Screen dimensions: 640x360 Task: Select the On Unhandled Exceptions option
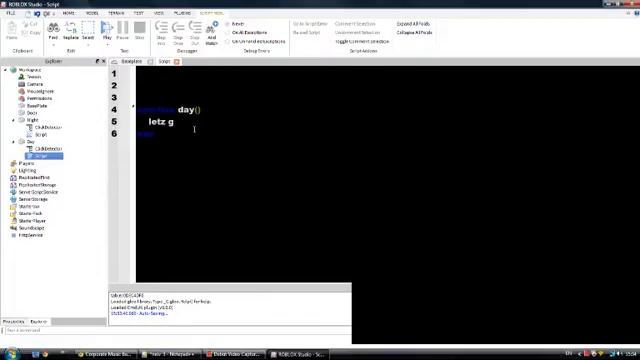point(255,42)
